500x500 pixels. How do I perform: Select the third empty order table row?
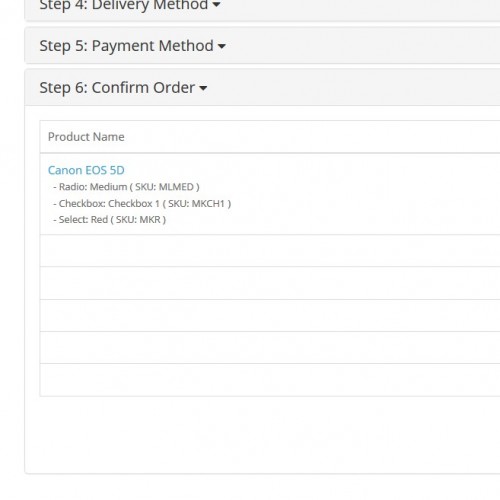(270, 315)
